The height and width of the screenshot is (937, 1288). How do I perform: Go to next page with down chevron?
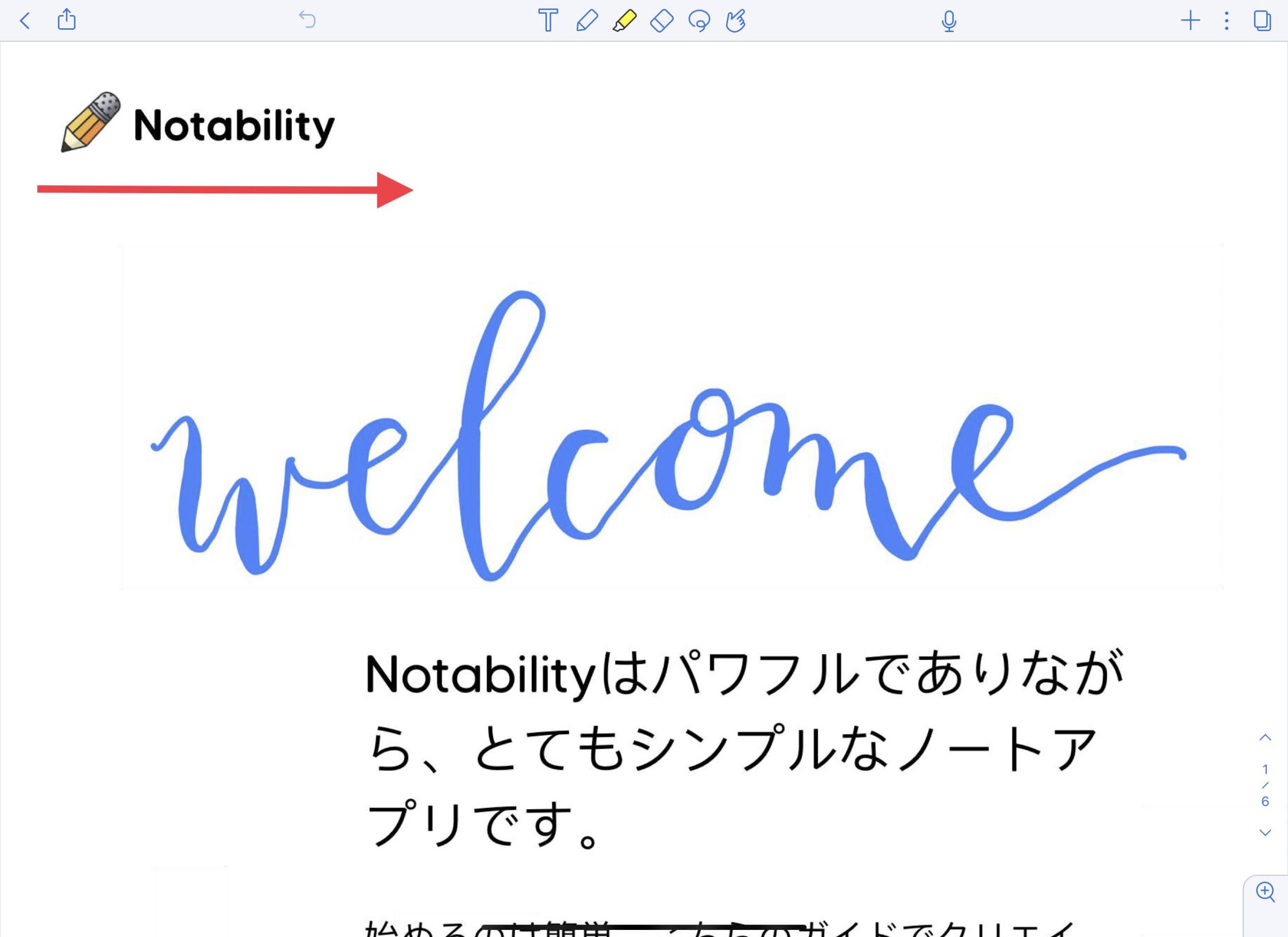1265,832
